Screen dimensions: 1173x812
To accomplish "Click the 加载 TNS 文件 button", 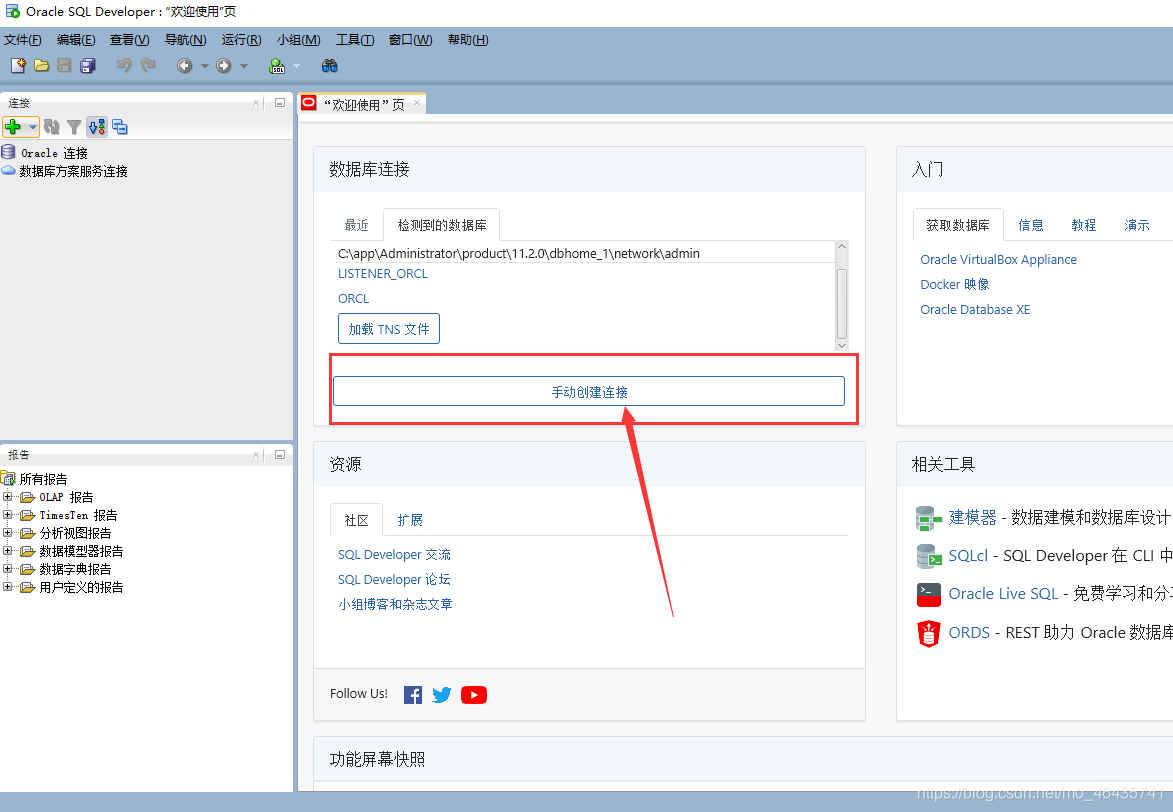I will [389, 329].
